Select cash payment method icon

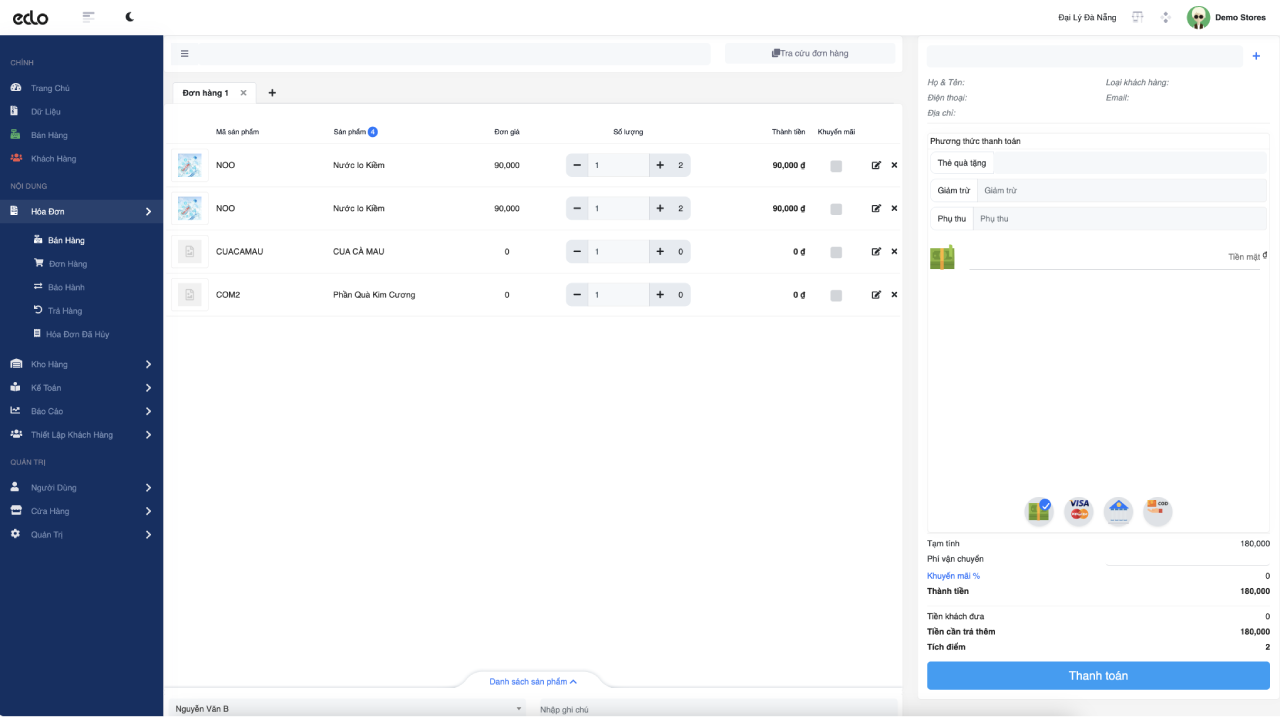point(1039,511)
